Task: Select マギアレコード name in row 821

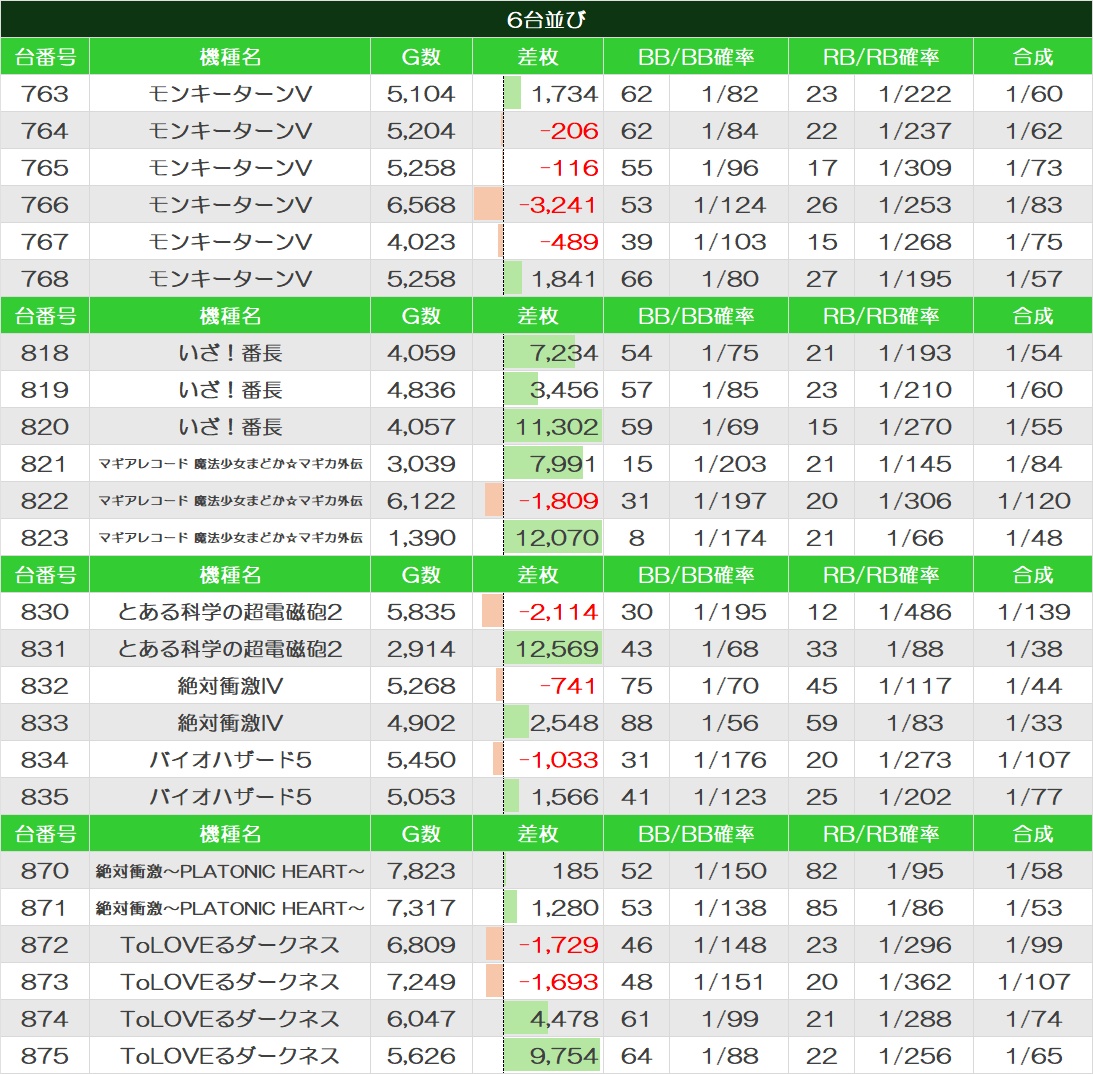Action: click(230, 463)
